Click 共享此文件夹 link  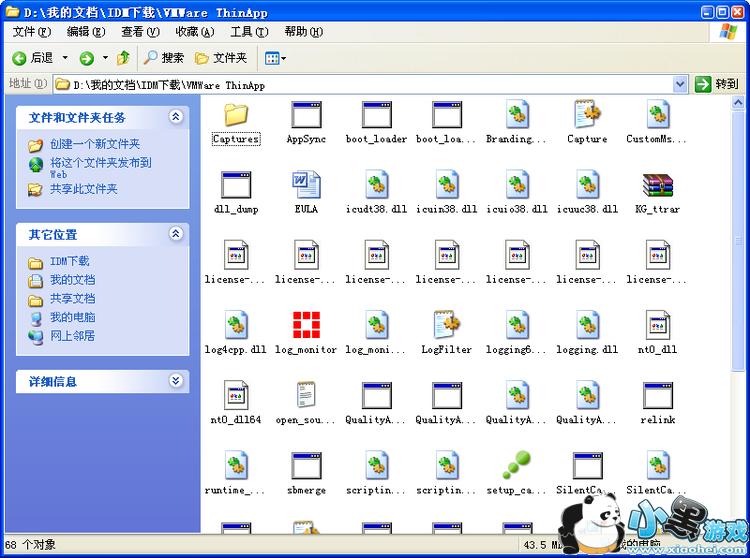click(84, 189)
